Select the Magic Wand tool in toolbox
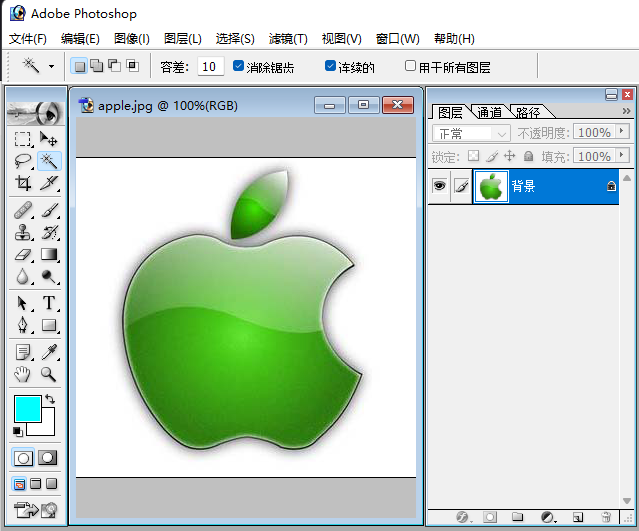 click(49, 161)
